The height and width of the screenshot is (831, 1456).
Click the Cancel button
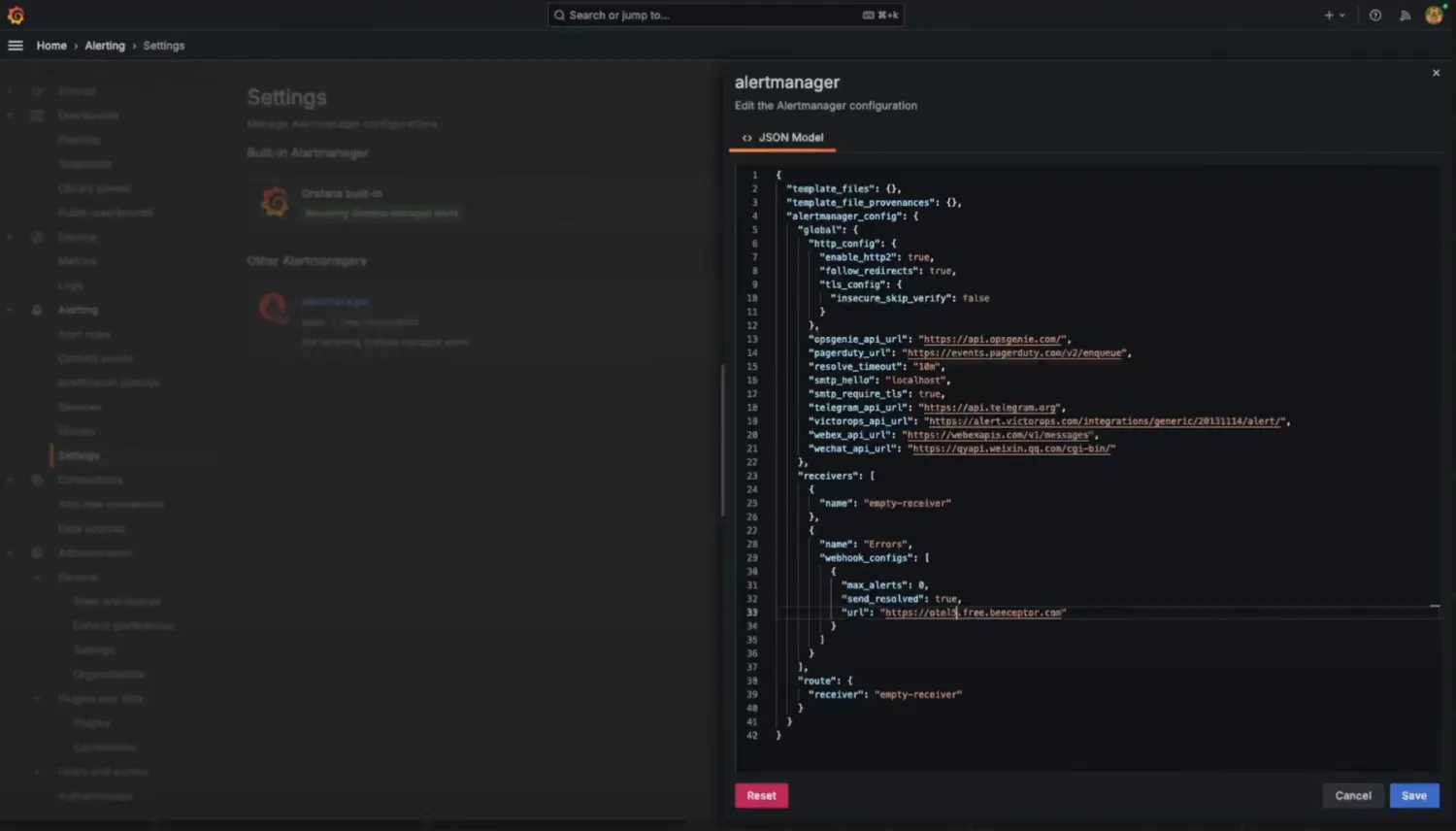pos(1353,795)
